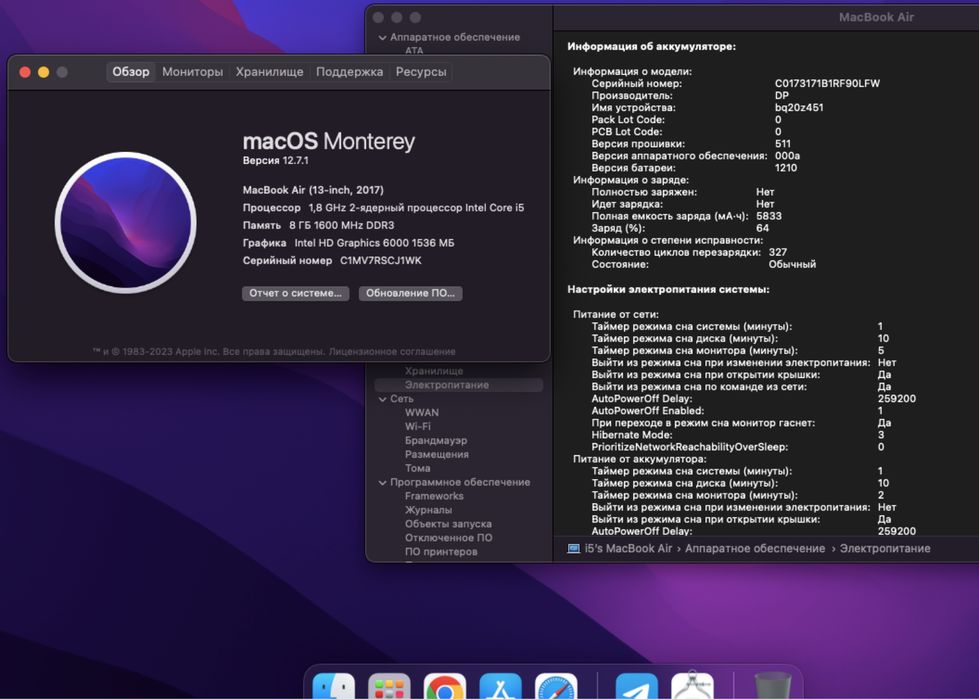Click Аппаратное обеспечение in the path bar

click(x=755, y=549)
